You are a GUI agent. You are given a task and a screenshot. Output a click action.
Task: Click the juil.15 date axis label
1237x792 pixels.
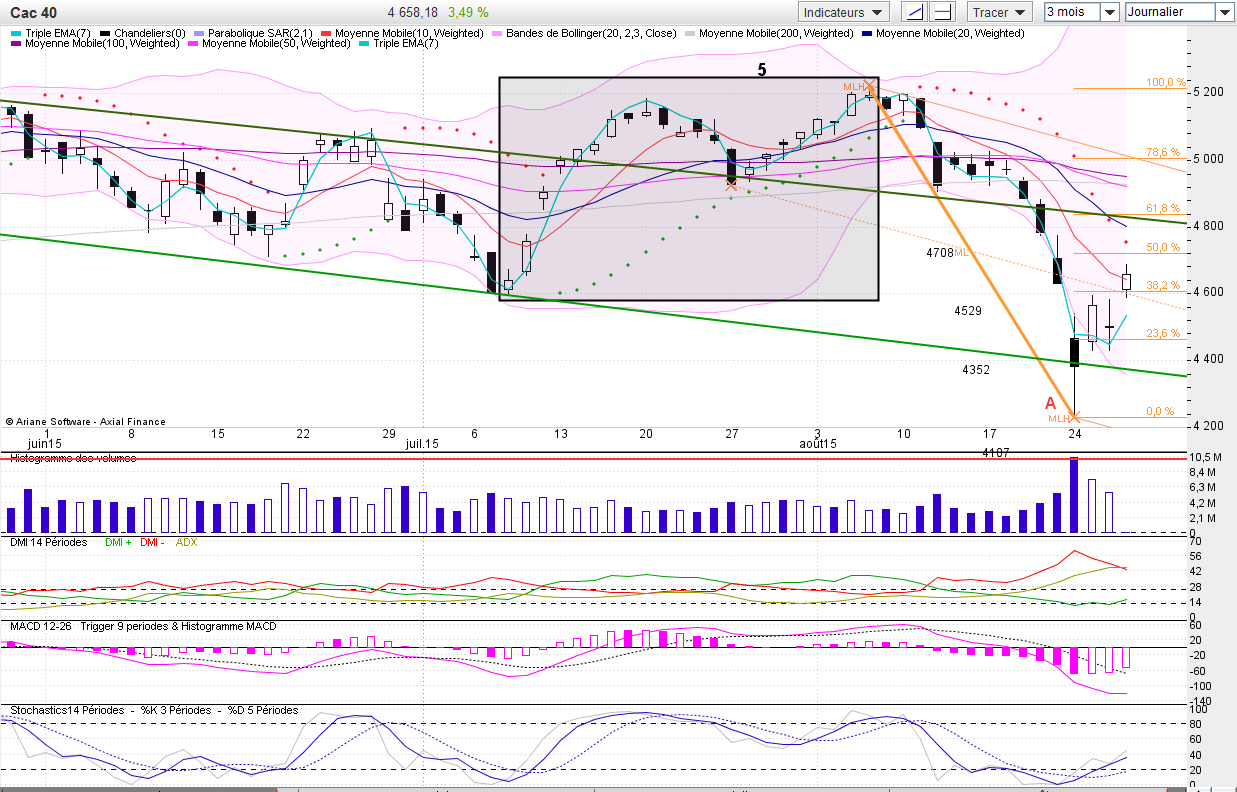(x=420, y=443)
